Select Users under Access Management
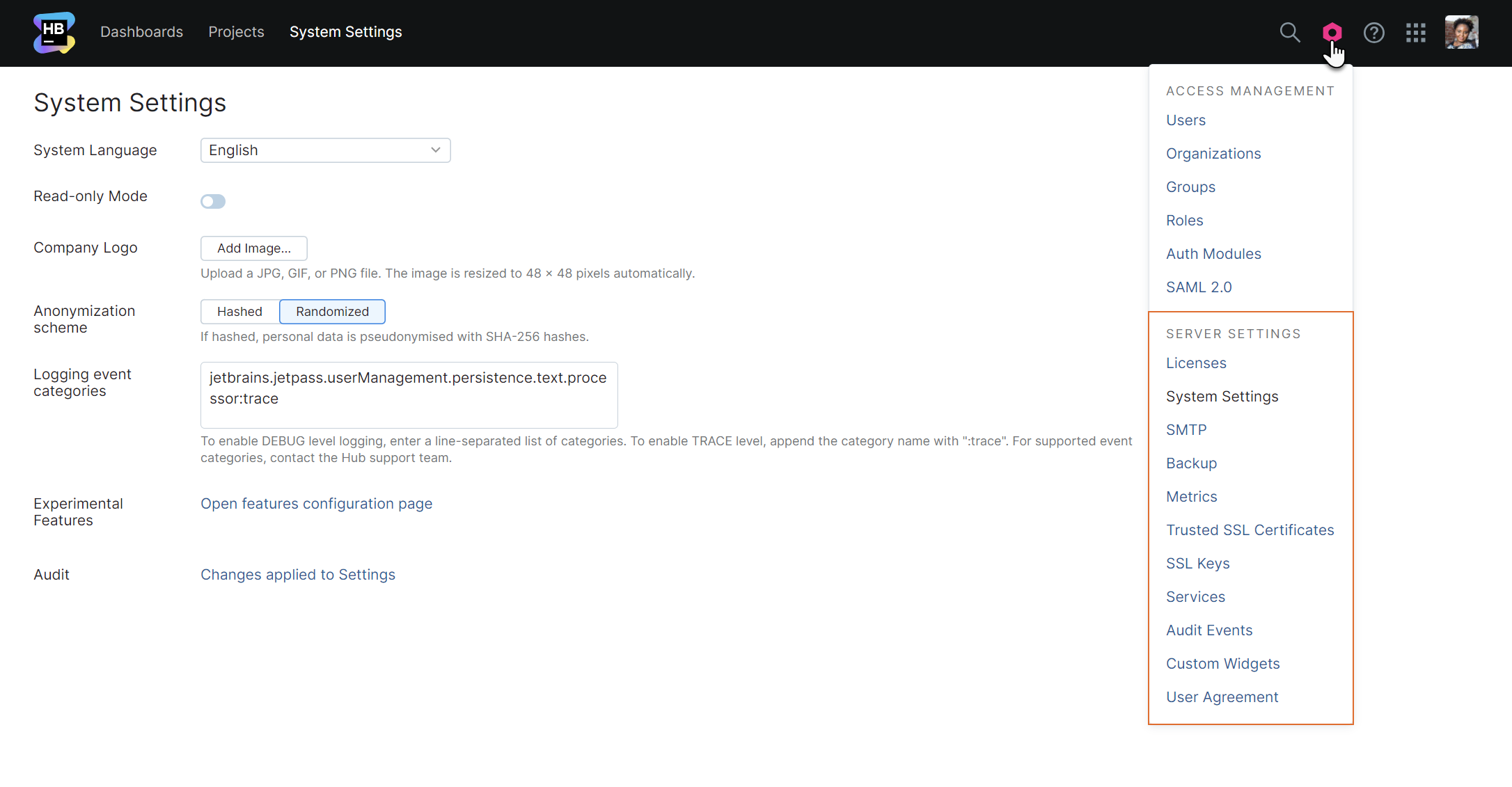Image resolution: width=1512 pixels, height=787 pixels. (1186, 120)
